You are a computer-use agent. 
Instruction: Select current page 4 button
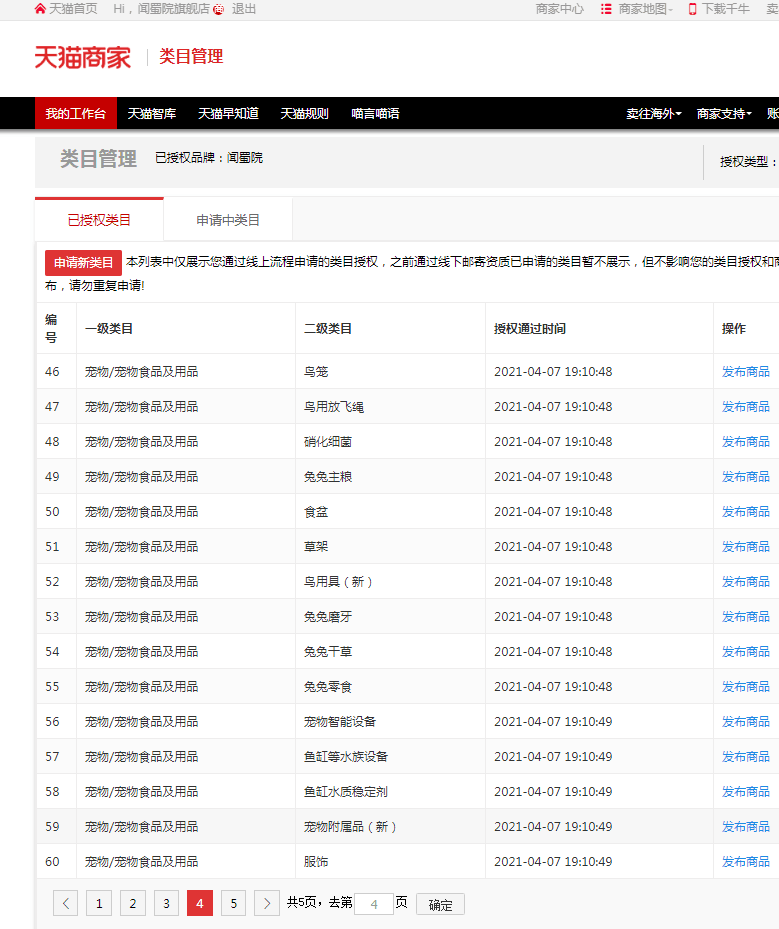tap(200, 904)
